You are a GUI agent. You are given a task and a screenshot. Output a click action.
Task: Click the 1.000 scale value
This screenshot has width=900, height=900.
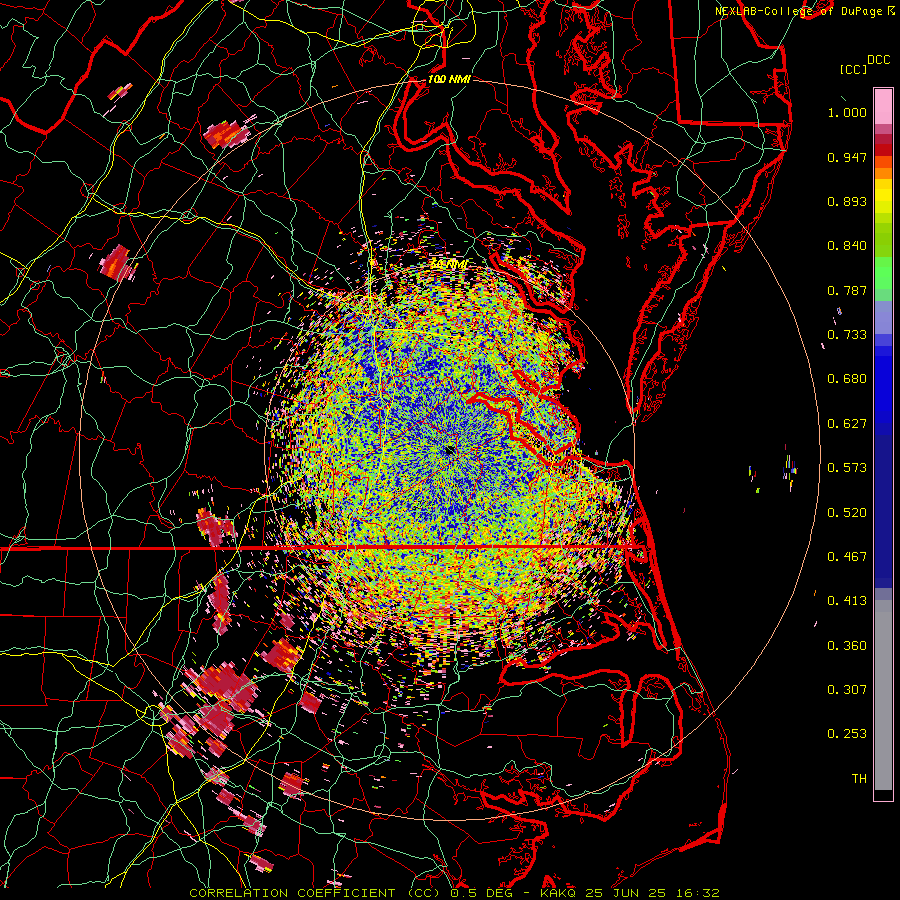pos(847,112)
